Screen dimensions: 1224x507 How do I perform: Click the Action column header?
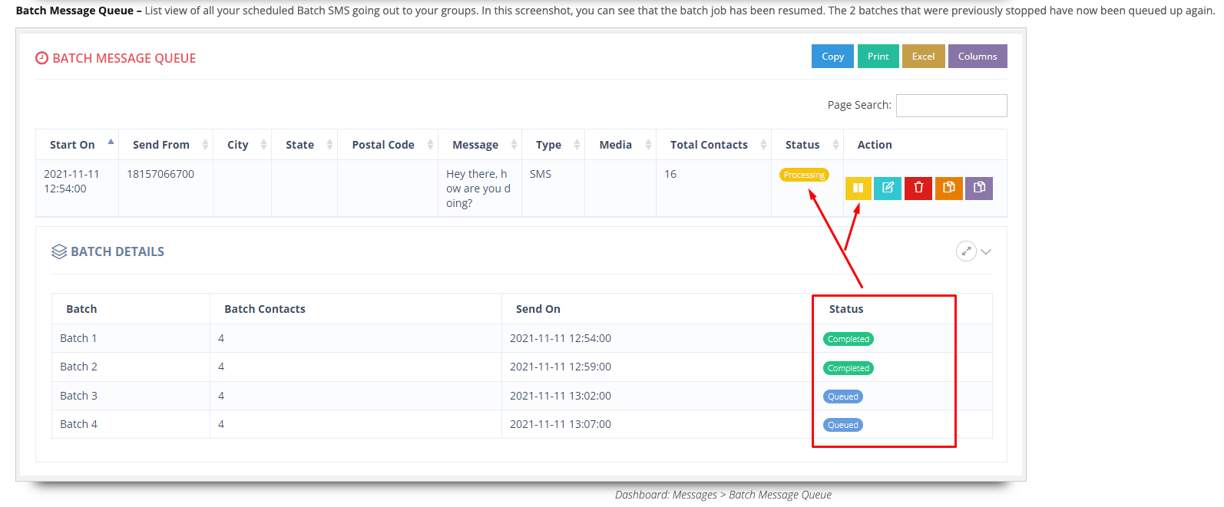coord(925,144)
